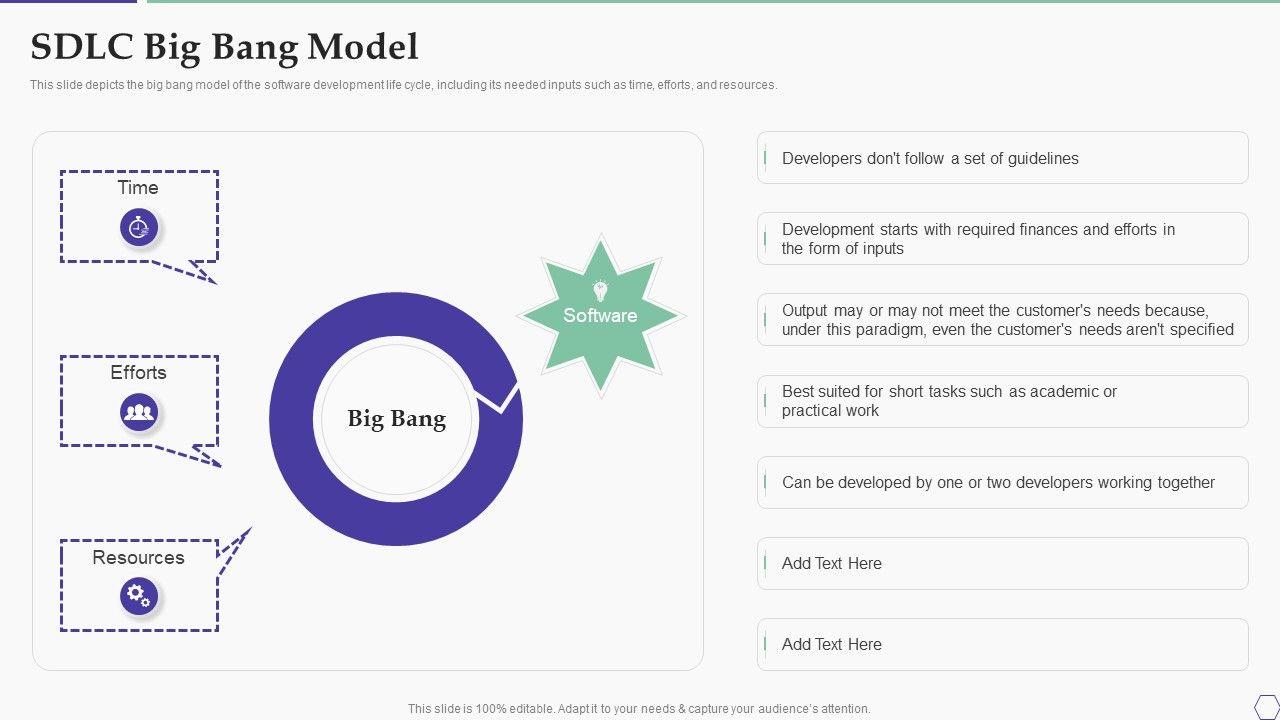Click the gears icon under Resources
The width and height of the screenshot is (1280, 720).
139,597
